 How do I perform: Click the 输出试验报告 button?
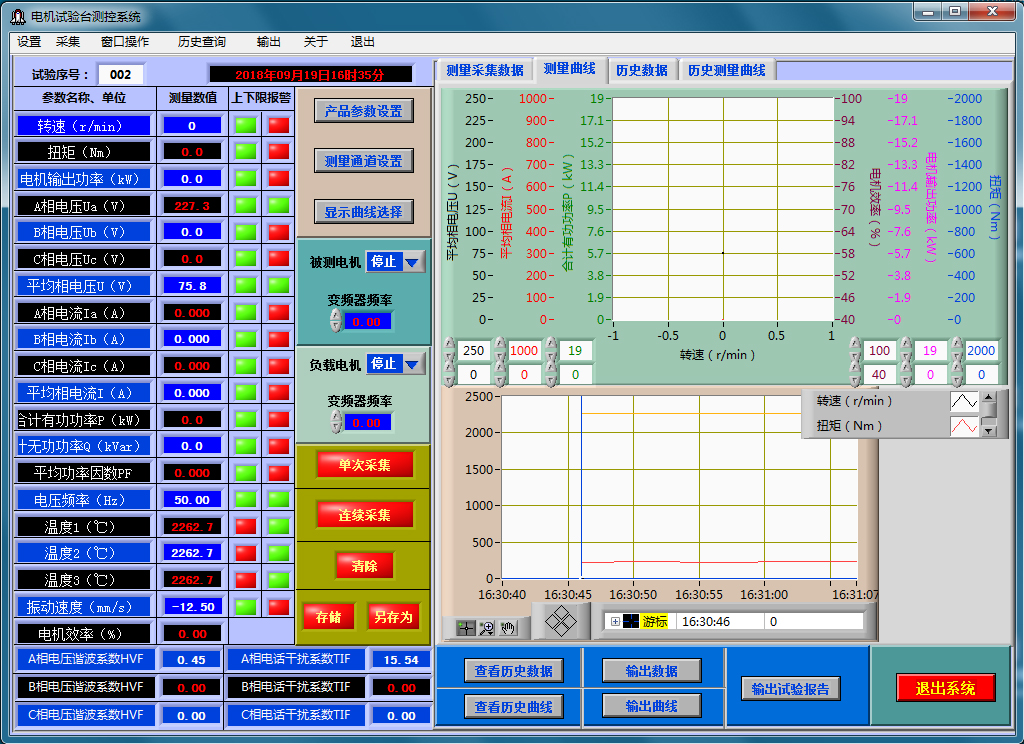tap(790, 688)
